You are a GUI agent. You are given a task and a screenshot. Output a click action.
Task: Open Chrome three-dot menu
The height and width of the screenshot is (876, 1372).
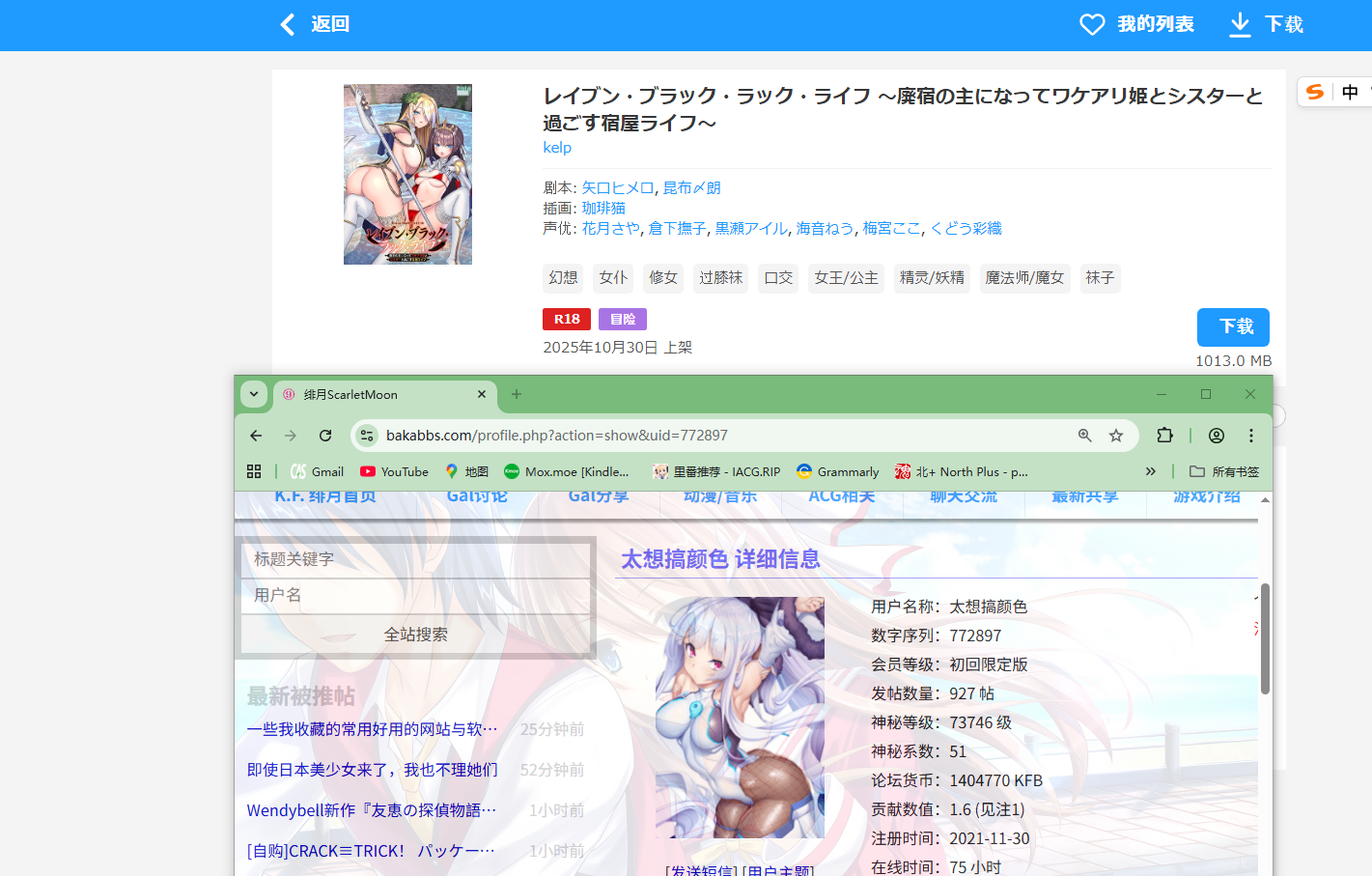[1250, 436]
